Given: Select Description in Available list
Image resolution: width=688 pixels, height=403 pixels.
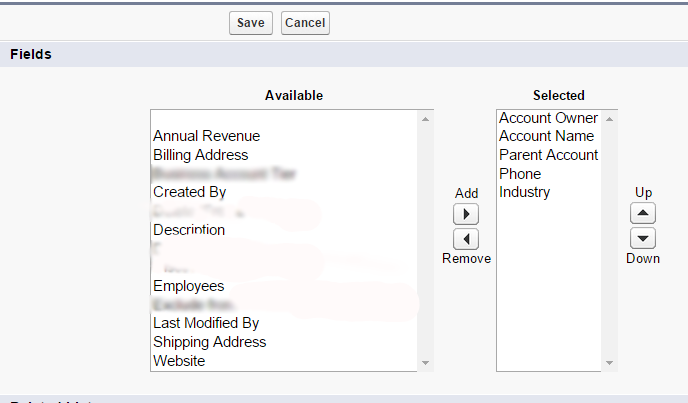Looking at the screenshot, I should (x=189, y=230).
